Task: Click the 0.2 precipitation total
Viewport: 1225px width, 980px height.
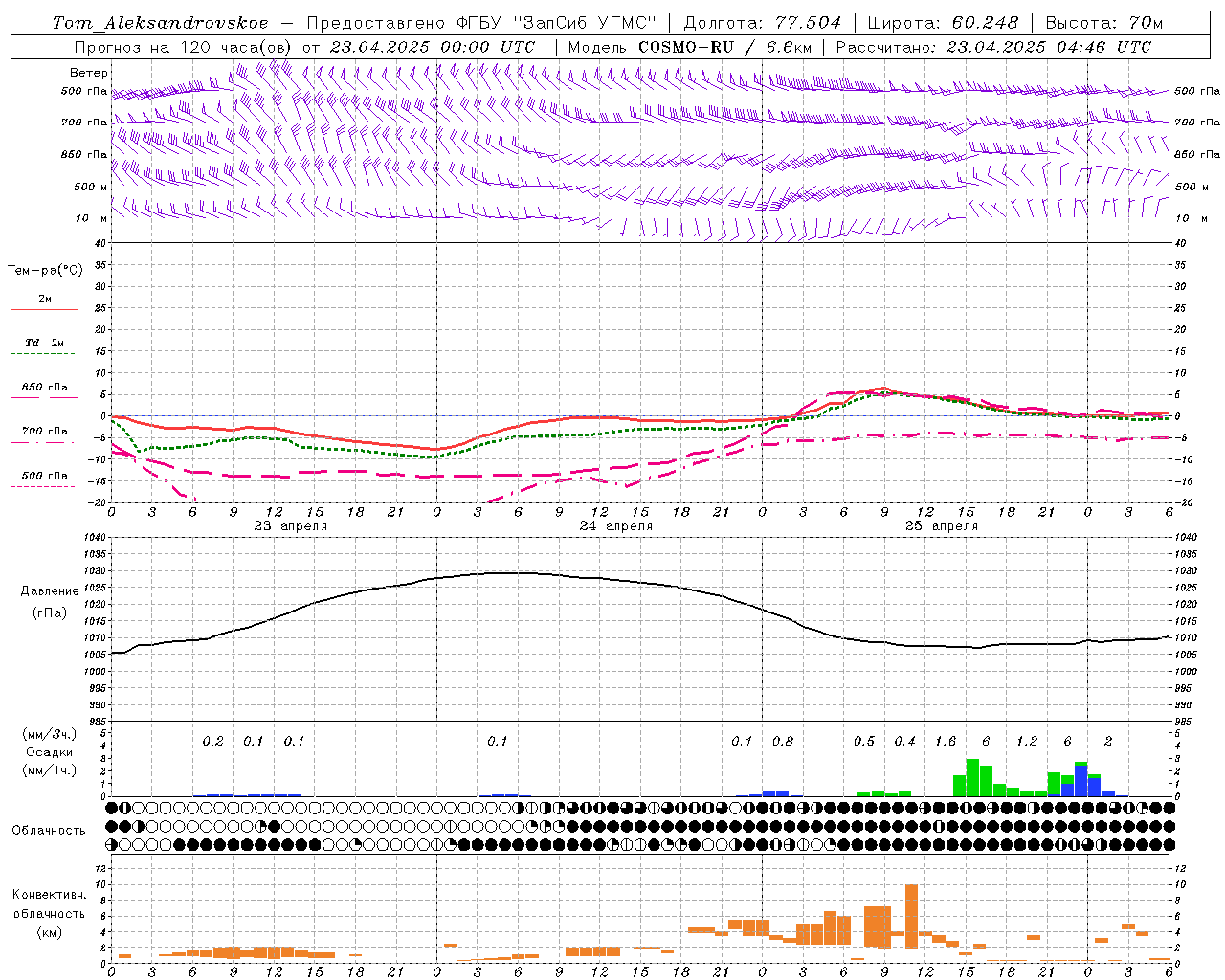Action: point(212,741)
